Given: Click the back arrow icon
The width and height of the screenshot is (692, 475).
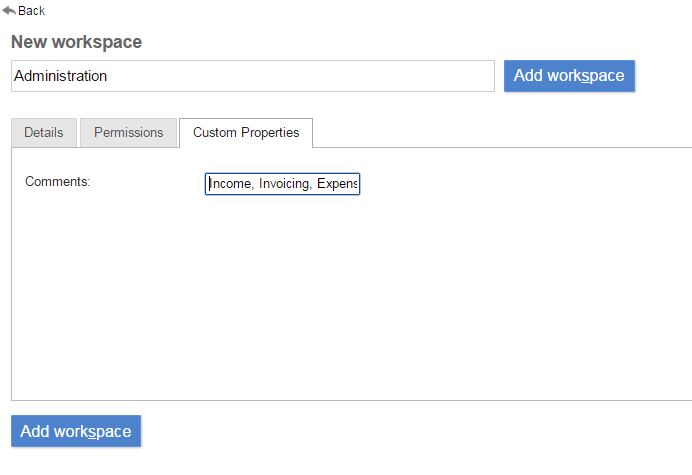Looking at the screenshot, I should tap(9, 10).
